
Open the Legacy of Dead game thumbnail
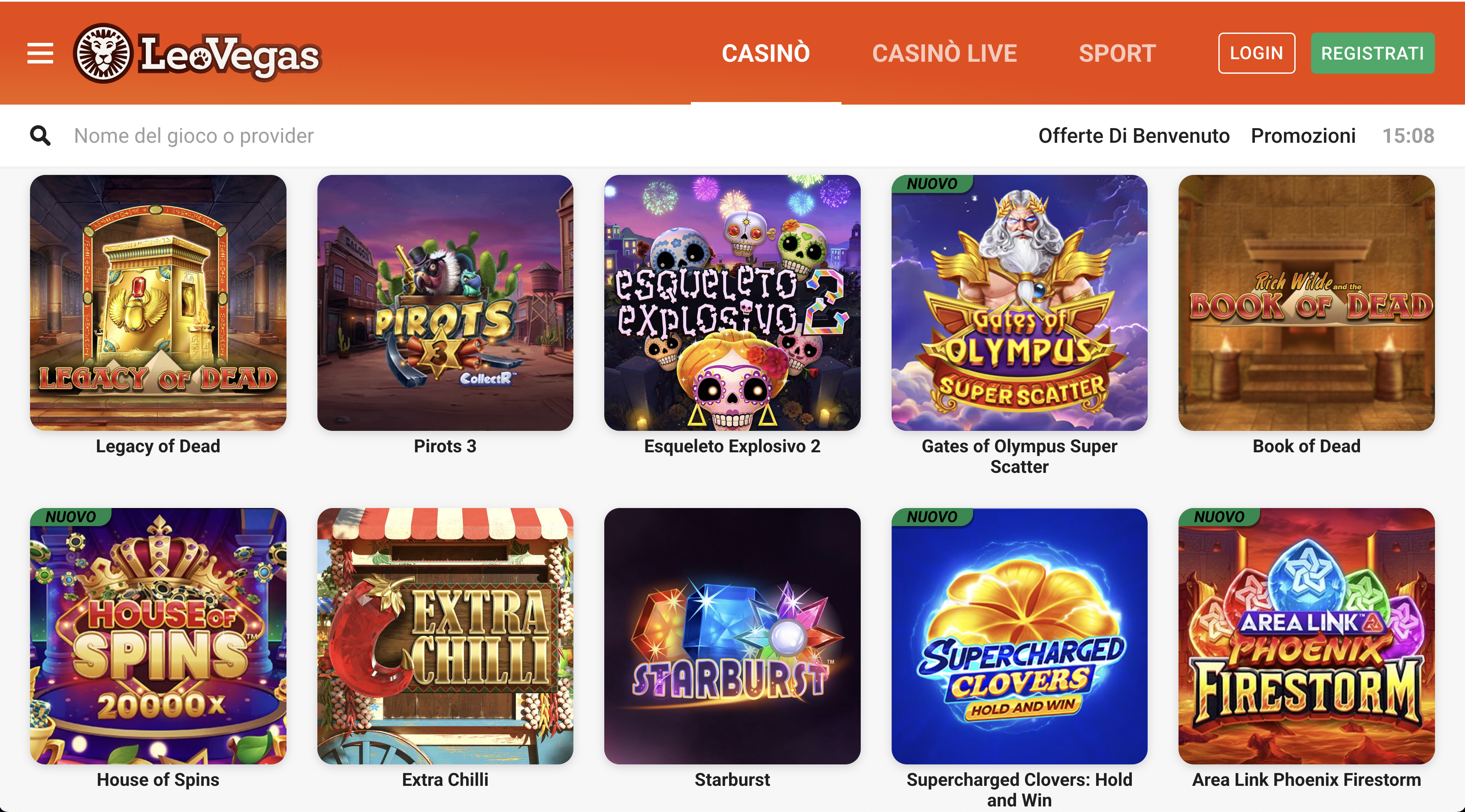[158, 303]
